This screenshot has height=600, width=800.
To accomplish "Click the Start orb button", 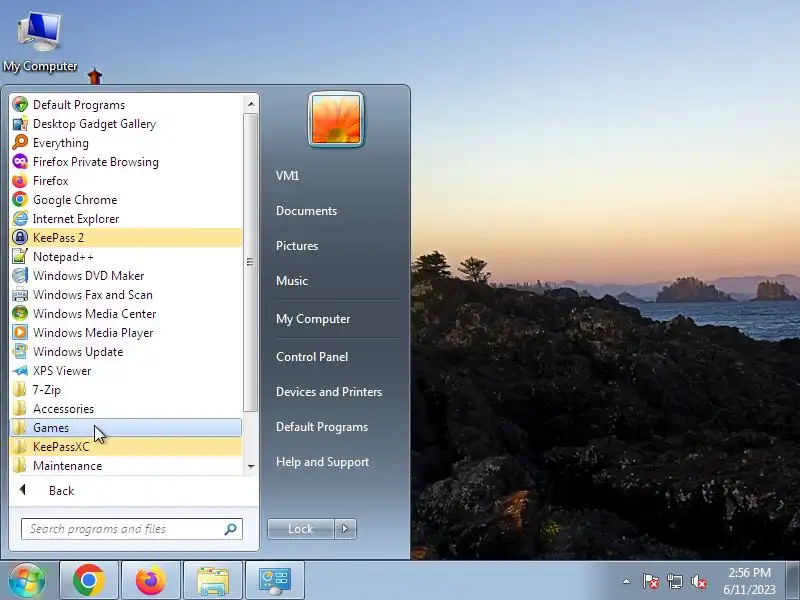I will click(x=27, y=581).
